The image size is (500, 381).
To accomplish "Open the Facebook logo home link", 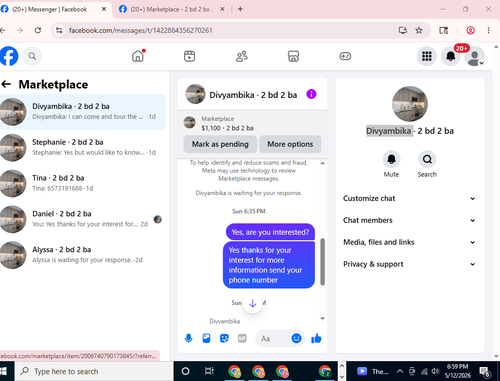I will [x=8, y=56].
